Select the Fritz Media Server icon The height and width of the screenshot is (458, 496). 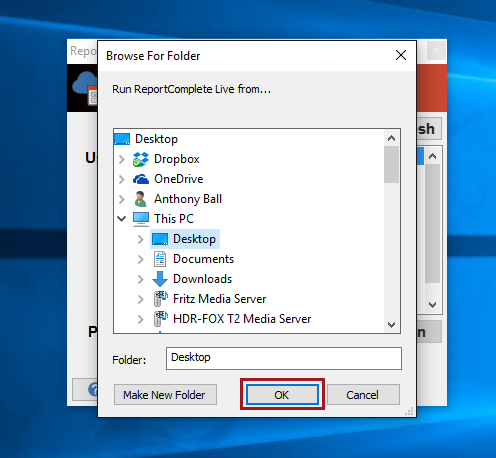(161, 299)
